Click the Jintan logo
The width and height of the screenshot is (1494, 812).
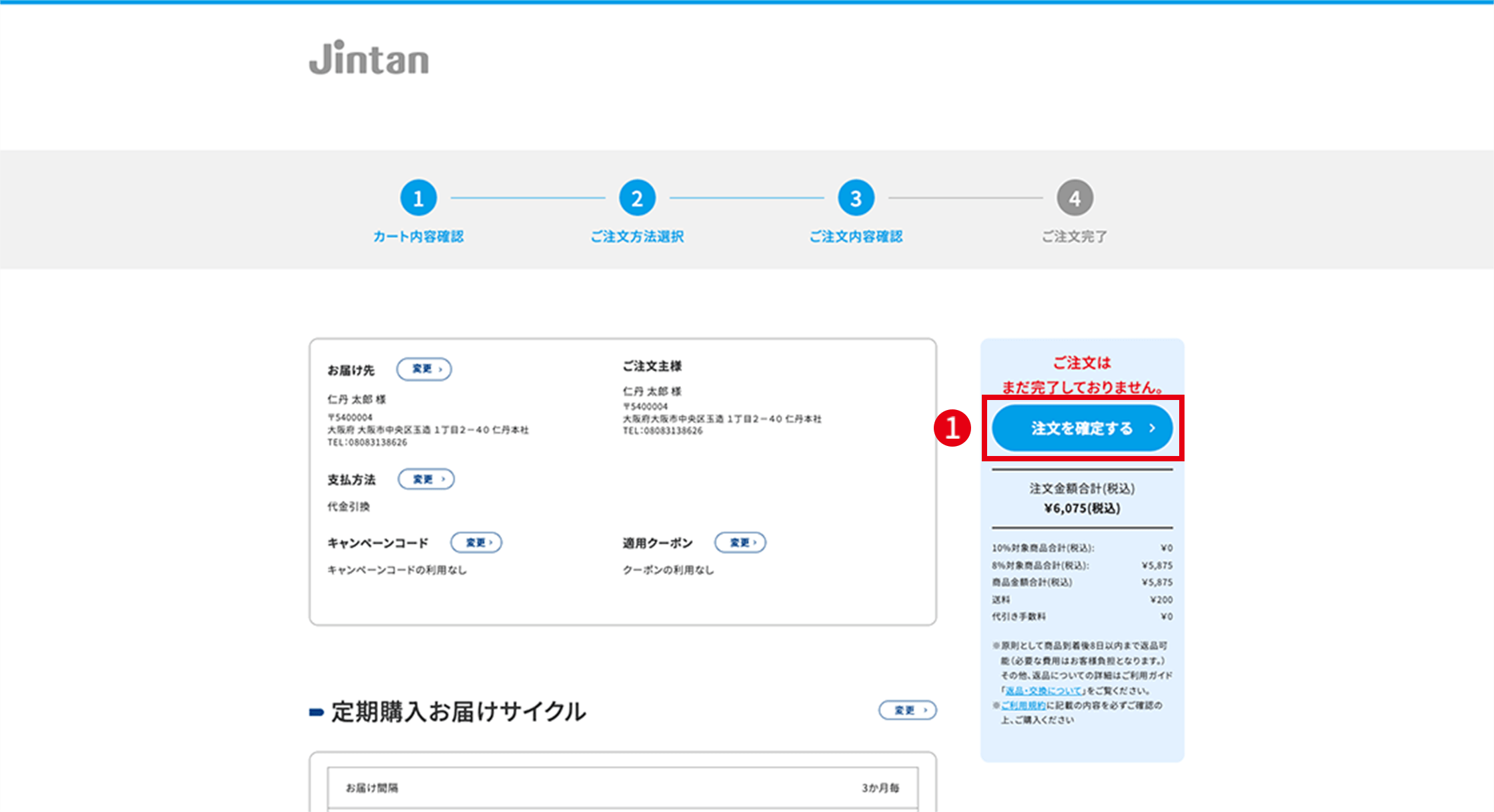pos(369,57)
